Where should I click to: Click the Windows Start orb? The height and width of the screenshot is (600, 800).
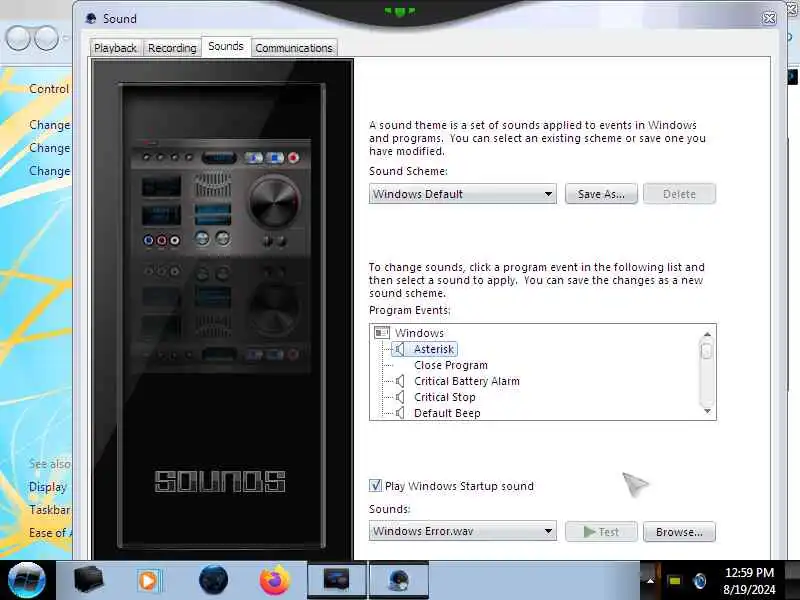(26, 580)
